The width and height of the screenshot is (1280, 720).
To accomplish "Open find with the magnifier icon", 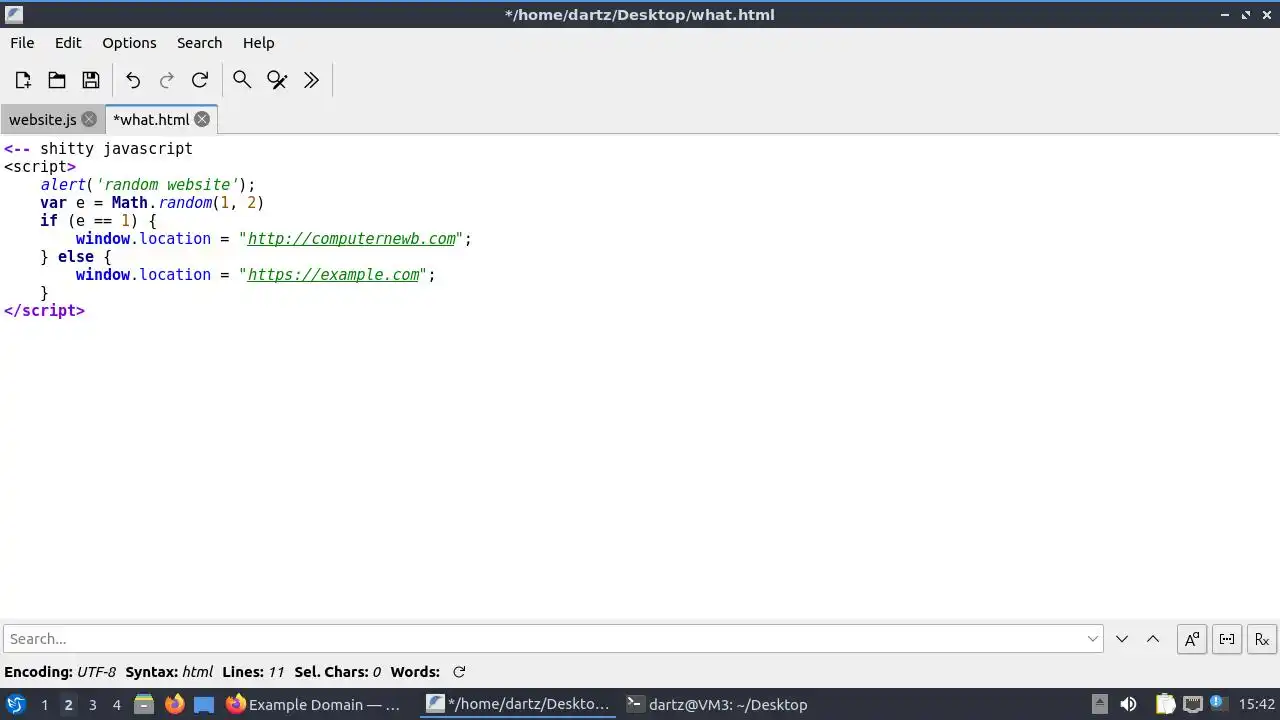I will tap(242, 80).
